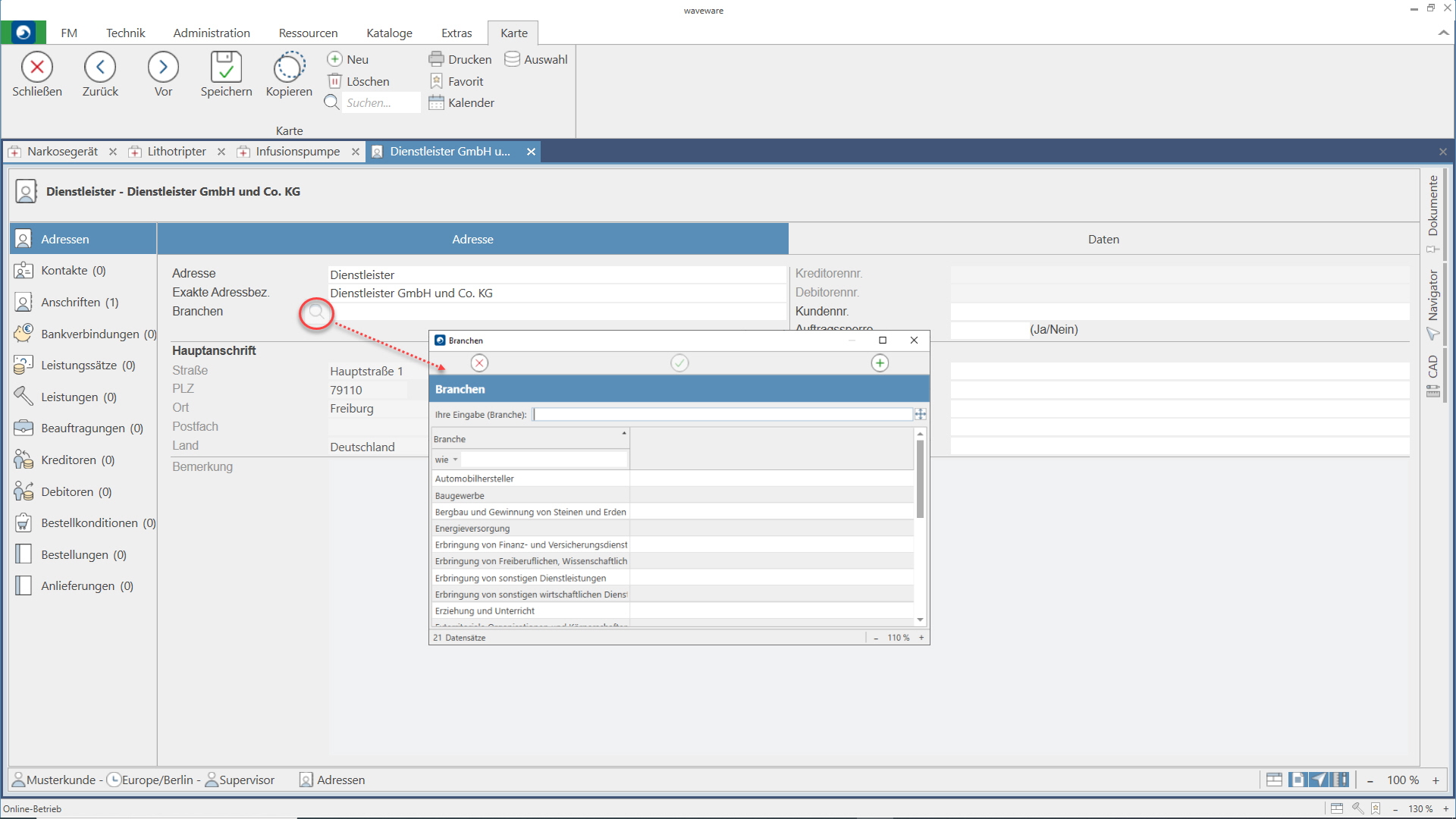Click the magnifier icon next to Branchen
Viewport: 1456px width, 819px height.
point(316,312)
